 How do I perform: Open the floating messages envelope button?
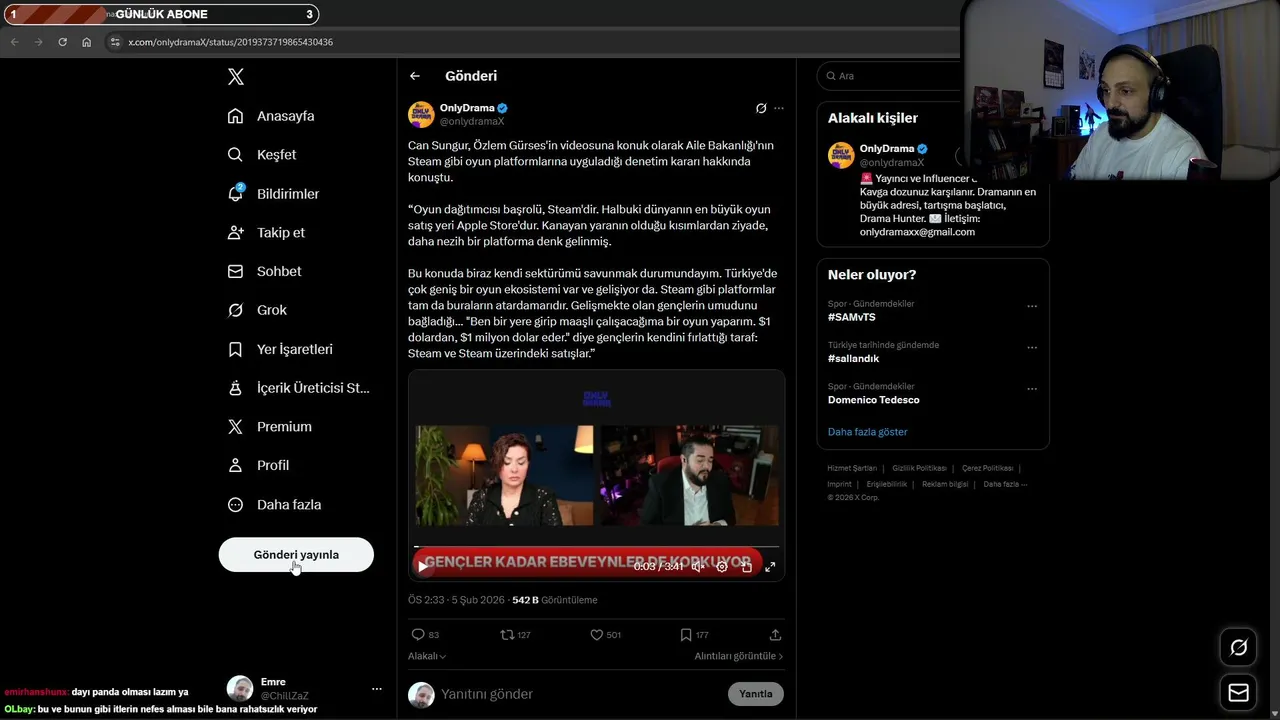pyautogui.click(x=1238, y=693)
